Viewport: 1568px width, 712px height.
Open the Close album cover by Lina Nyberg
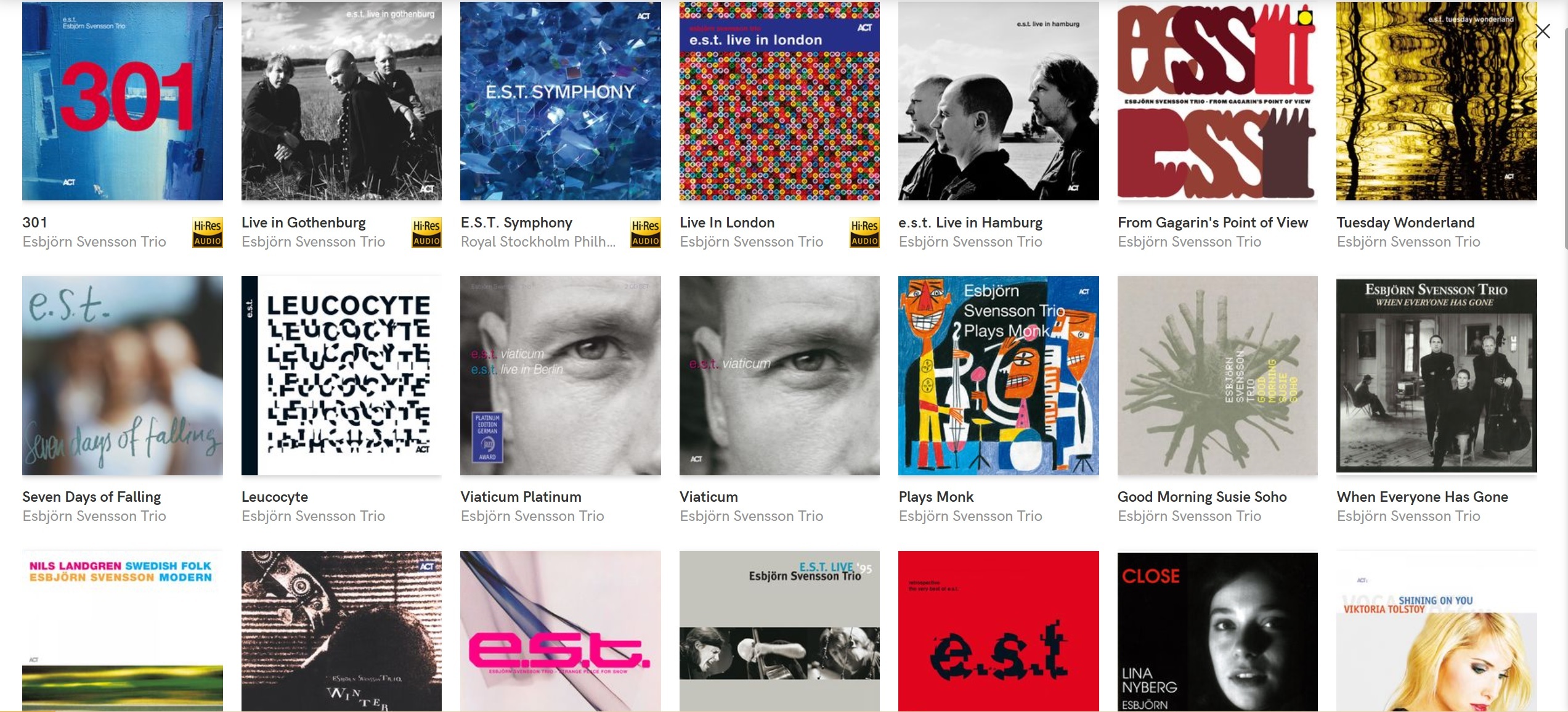point(1217,631)
